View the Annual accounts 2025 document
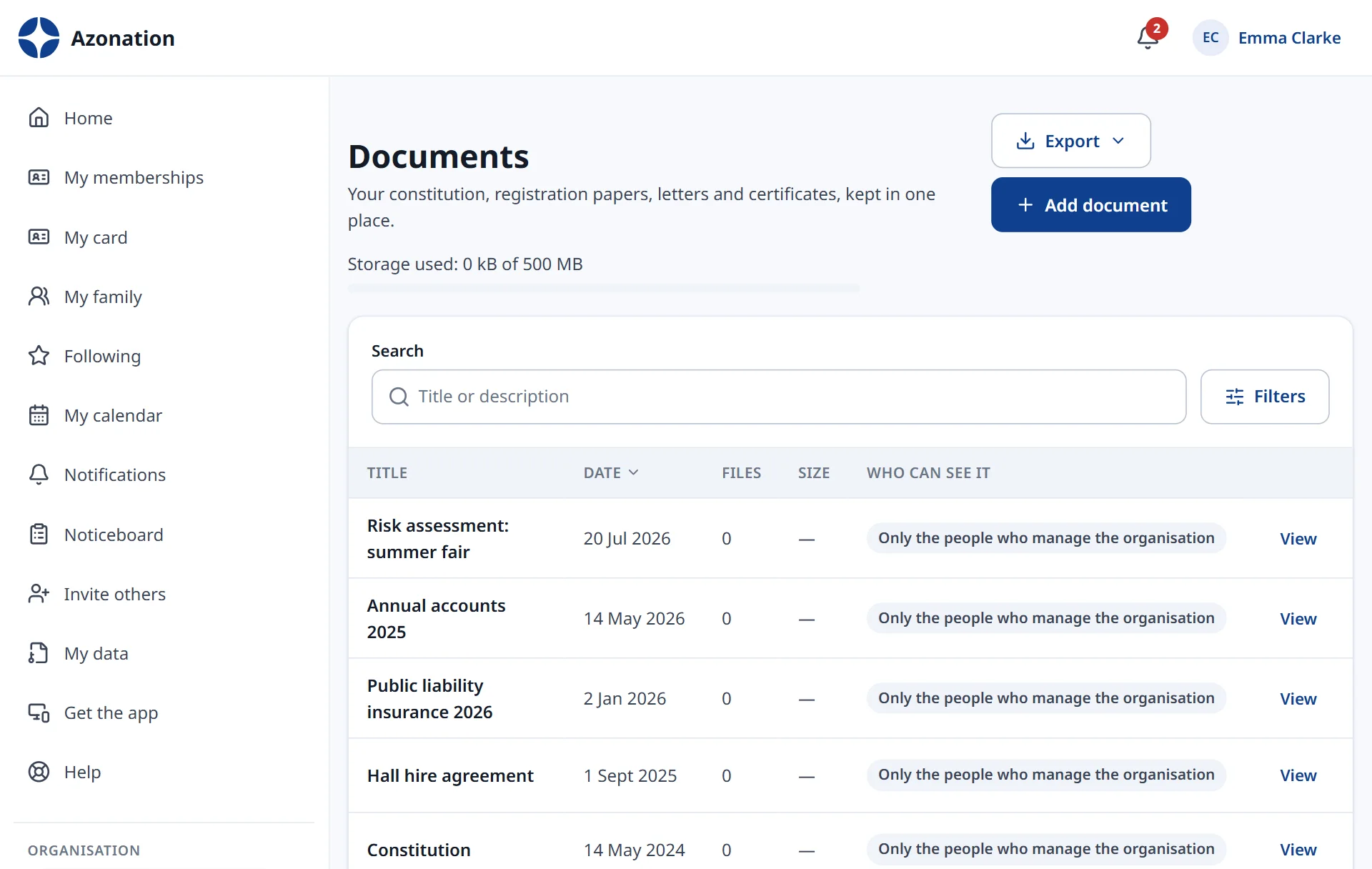This screenshot has width=1372, height=869. point(1298,619)
